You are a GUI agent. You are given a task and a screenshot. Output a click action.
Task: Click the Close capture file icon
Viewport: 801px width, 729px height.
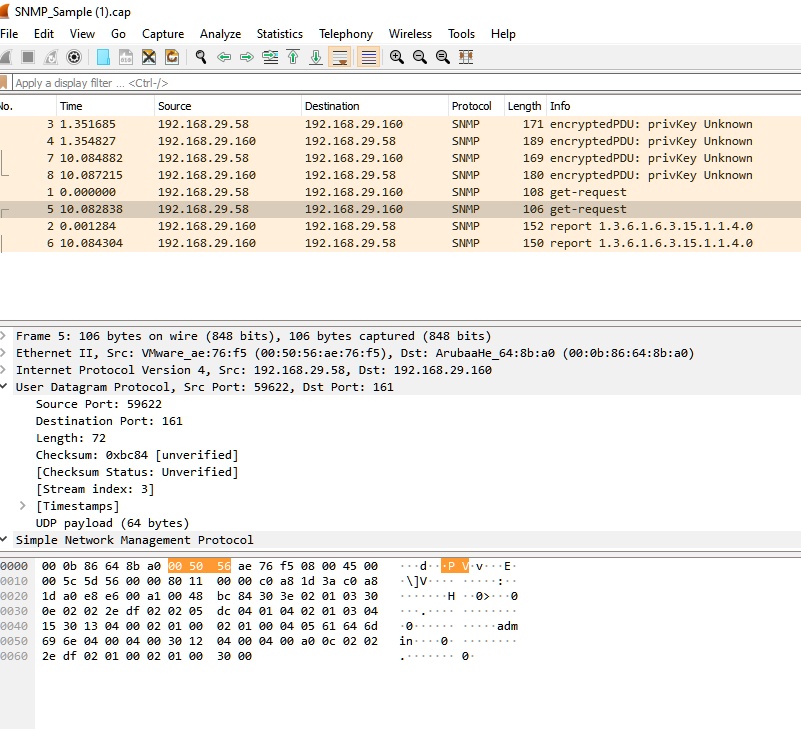point(148,57)
